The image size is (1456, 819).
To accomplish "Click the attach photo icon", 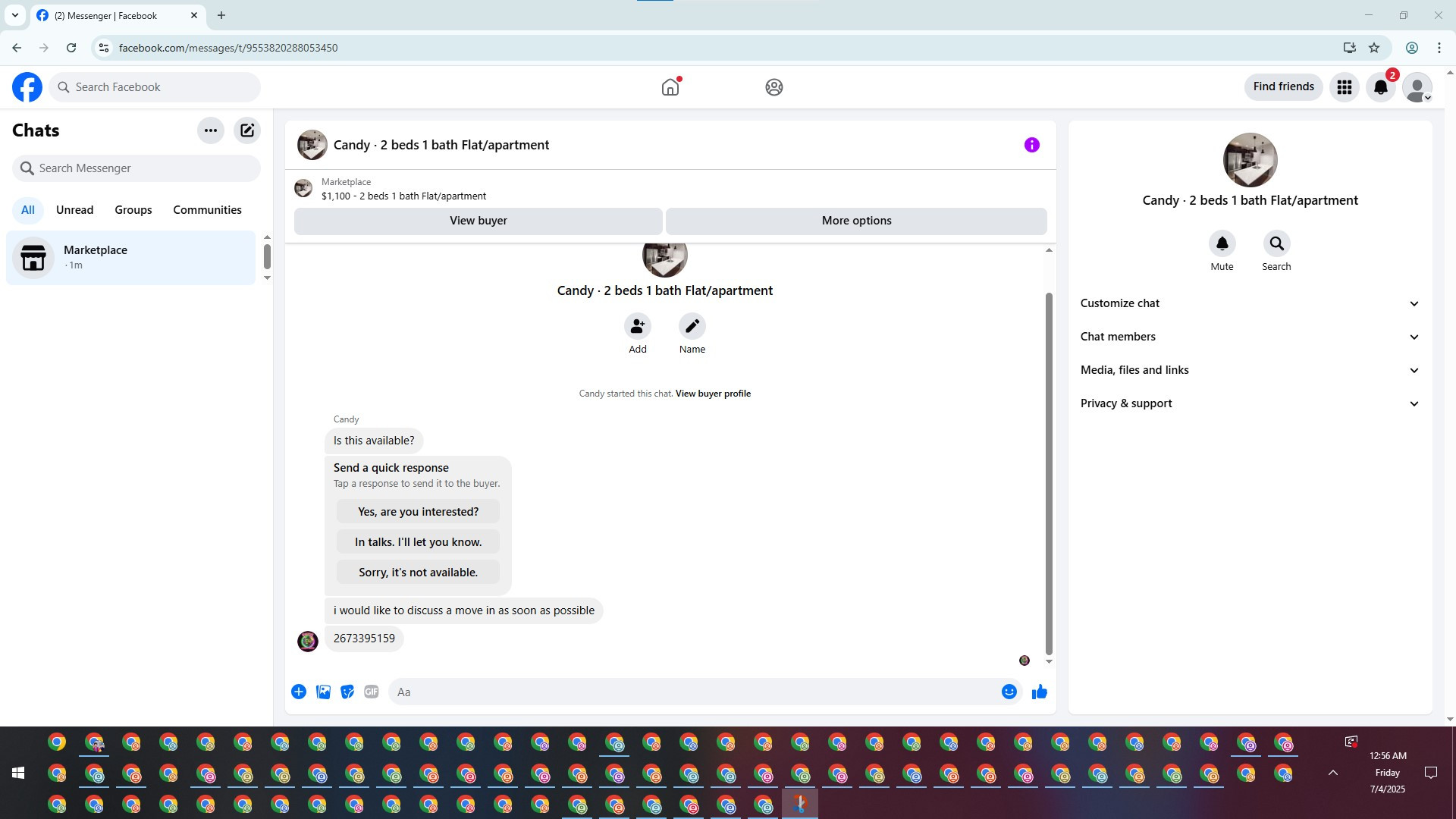I will click(323, 692).
